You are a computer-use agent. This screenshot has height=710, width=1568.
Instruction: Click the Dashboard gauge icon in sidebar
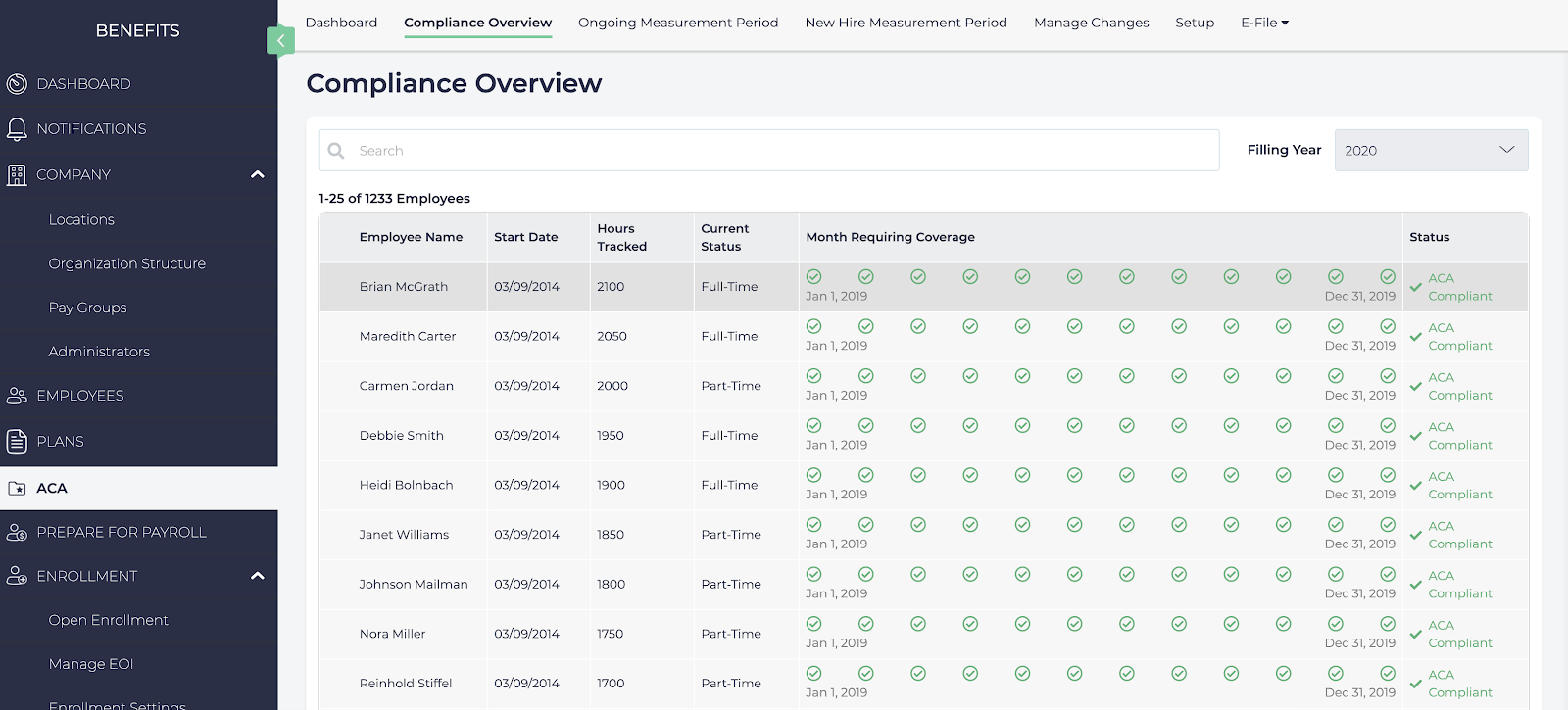pos(17,84)
